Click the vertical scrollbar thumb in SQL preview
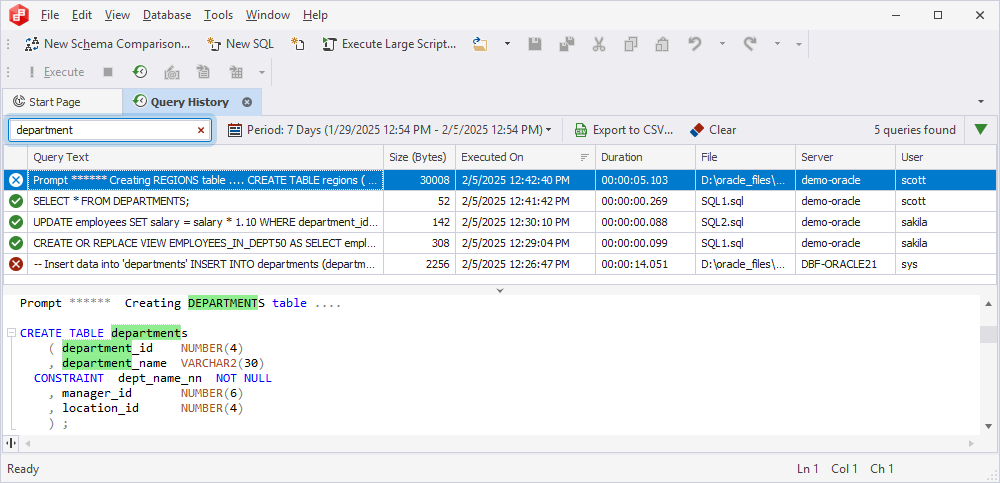 (988, 334)
